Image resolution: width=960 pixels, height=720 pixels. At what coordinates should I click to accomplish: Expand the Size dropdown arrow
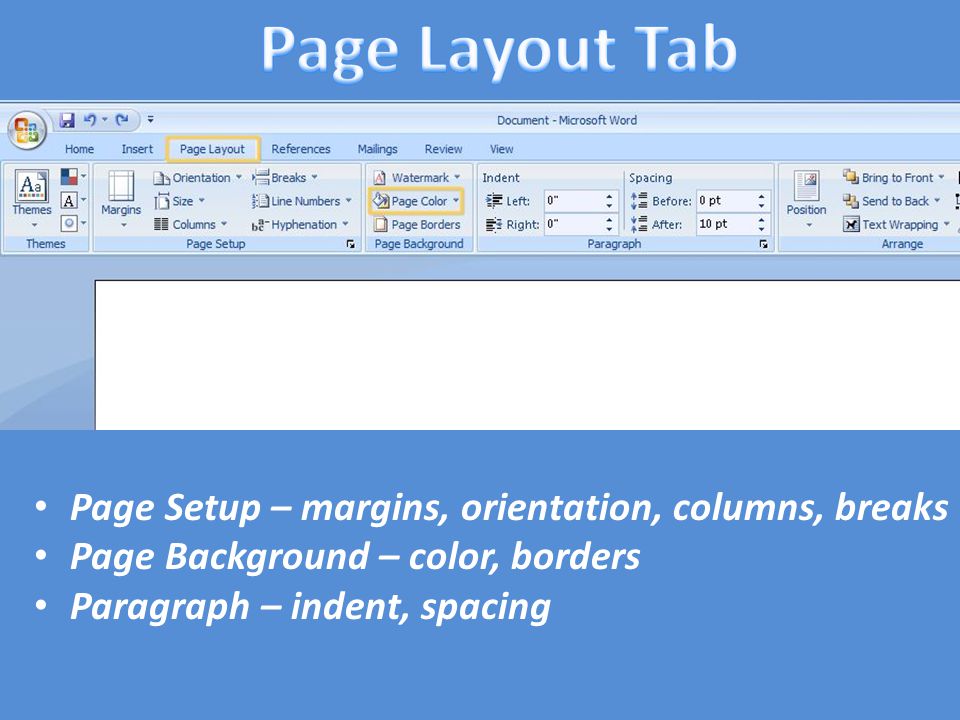pos(201,200)
